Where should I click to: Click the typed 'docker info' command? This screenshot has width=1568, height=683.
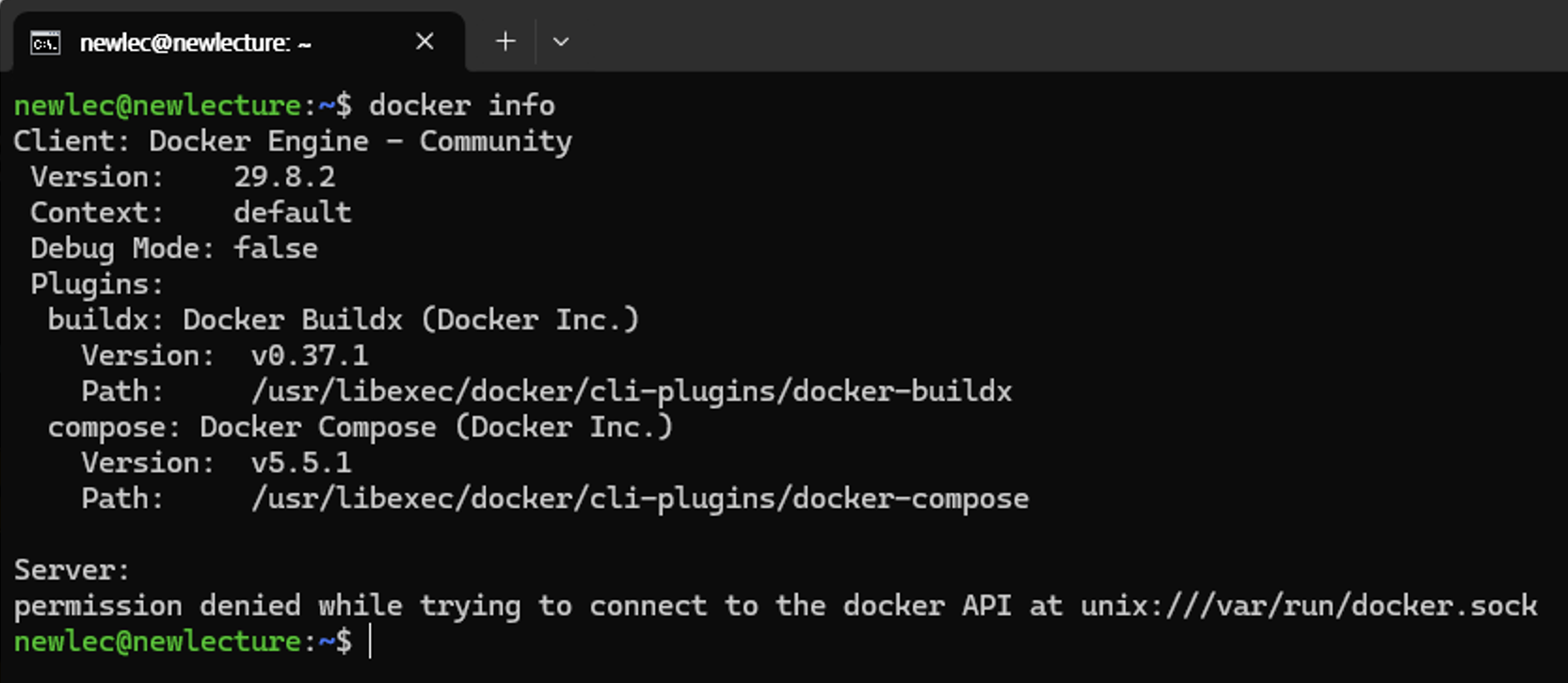point(462,105)
